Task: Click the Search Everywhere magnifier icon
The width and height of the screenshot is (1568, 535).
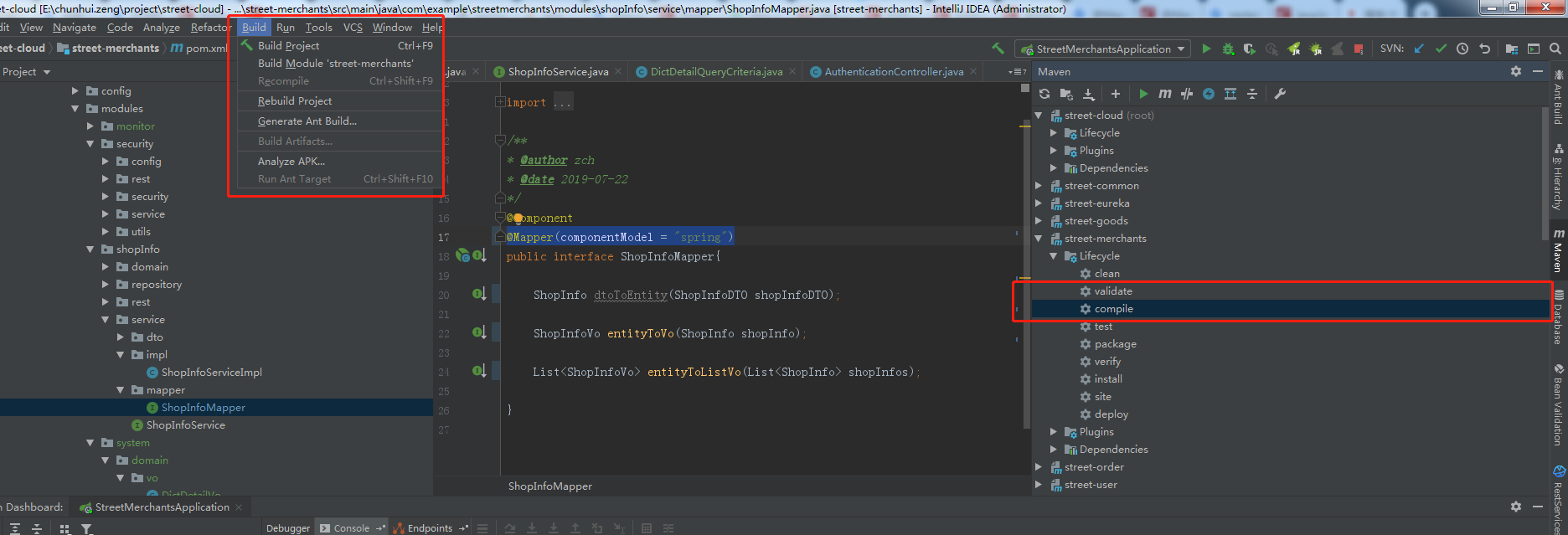Action: pos(1555,49)
